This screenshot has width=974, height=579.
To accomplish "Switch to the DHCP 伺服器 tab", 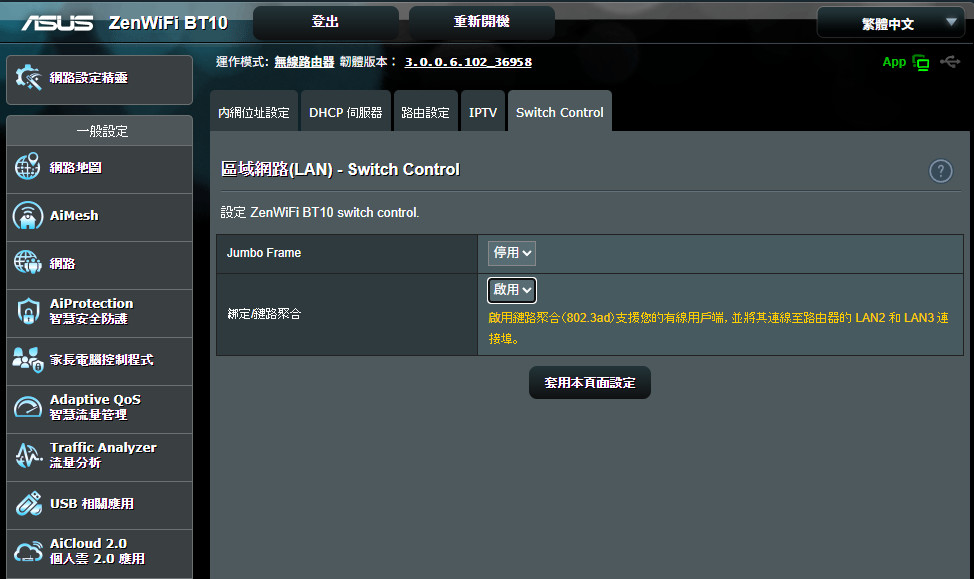I will (345, 112).
